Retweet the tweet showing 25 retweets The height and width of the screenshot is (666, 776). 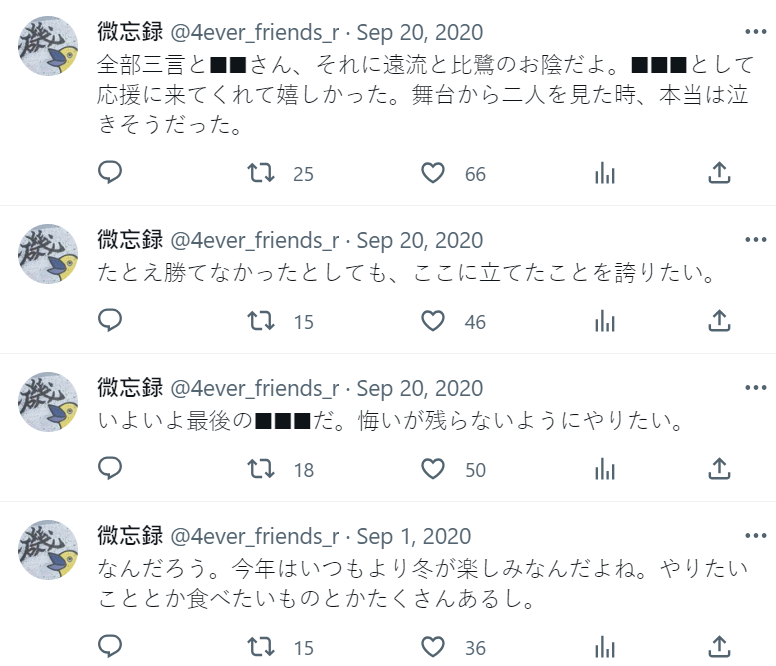(x=261, y=173)
